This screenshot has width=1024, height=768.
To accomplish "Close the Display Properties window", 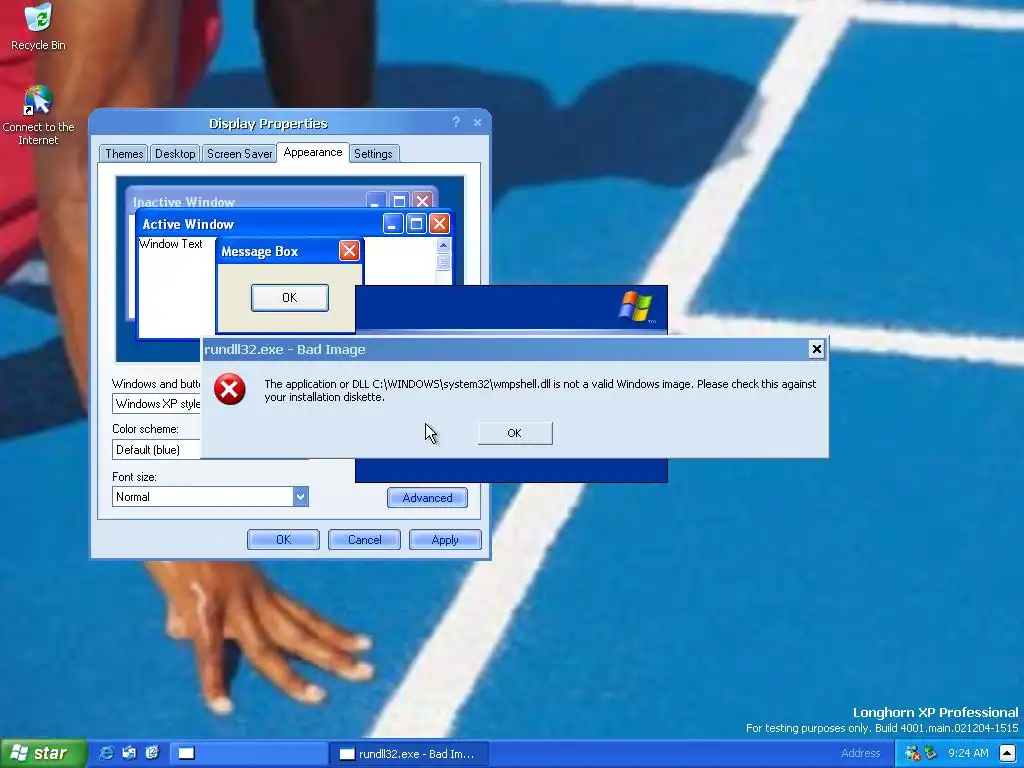I will coord(477,122).
